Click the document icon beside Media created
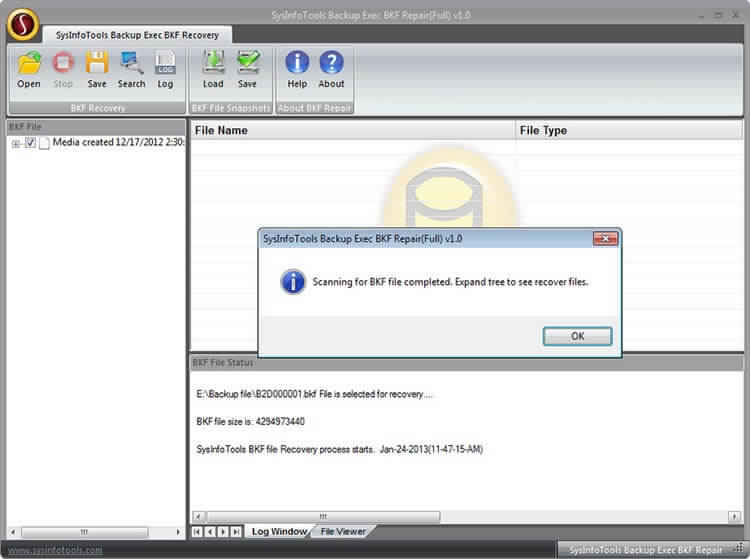The height and width of the screenshot is (559, 750). (44, 143)
